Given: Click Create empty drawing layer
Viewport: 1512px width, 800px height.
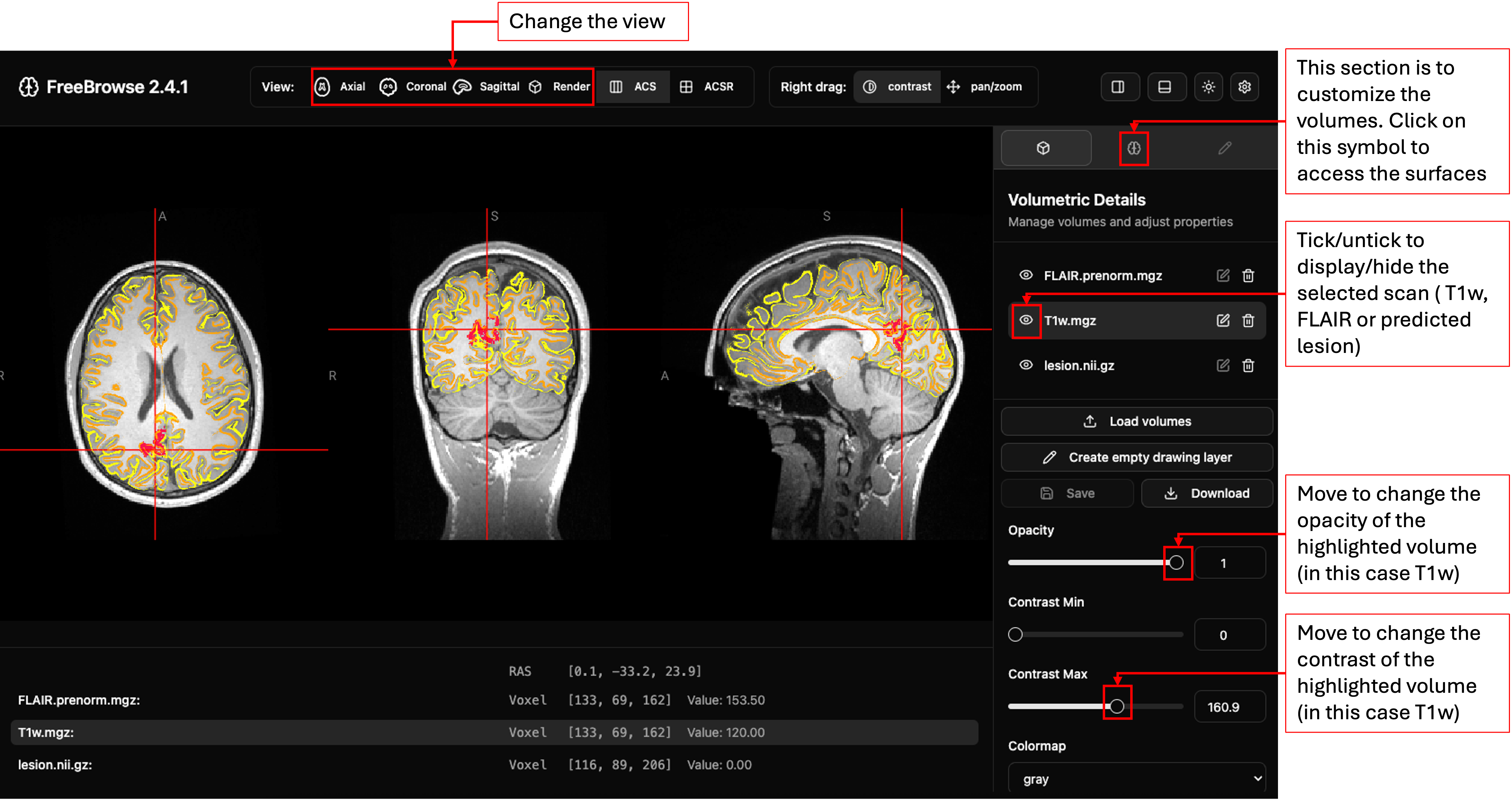Looking at the screenshot, I should (x=1137, y=457).
